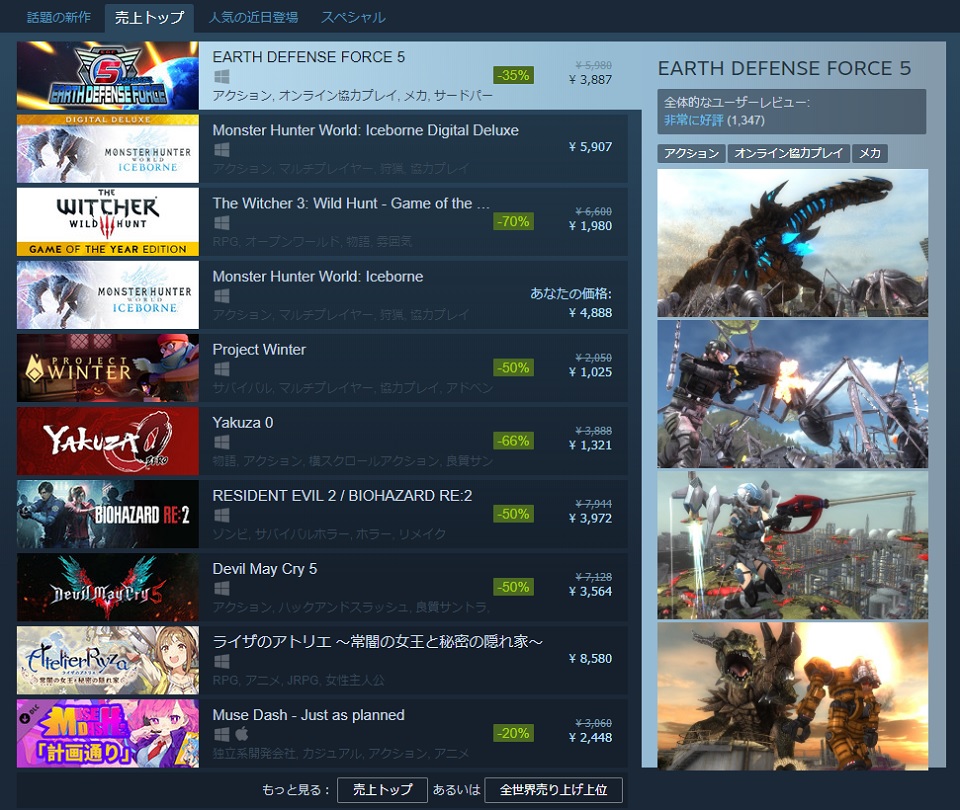Click Windows icon in The Witcher 3 row
Screen dimensions: 960x810
221,223
